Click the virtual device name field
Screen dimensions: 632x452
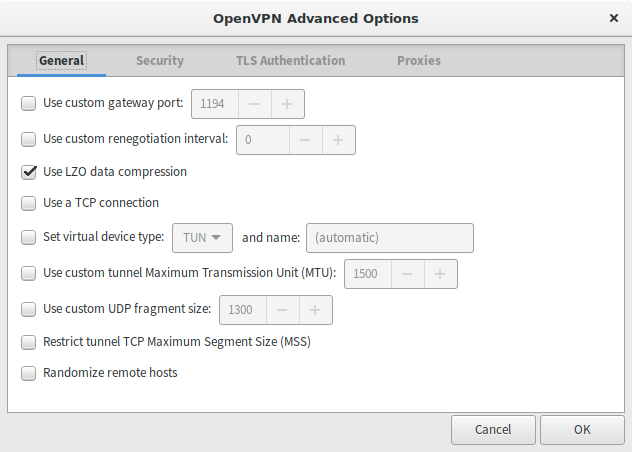tap(390, 238)
